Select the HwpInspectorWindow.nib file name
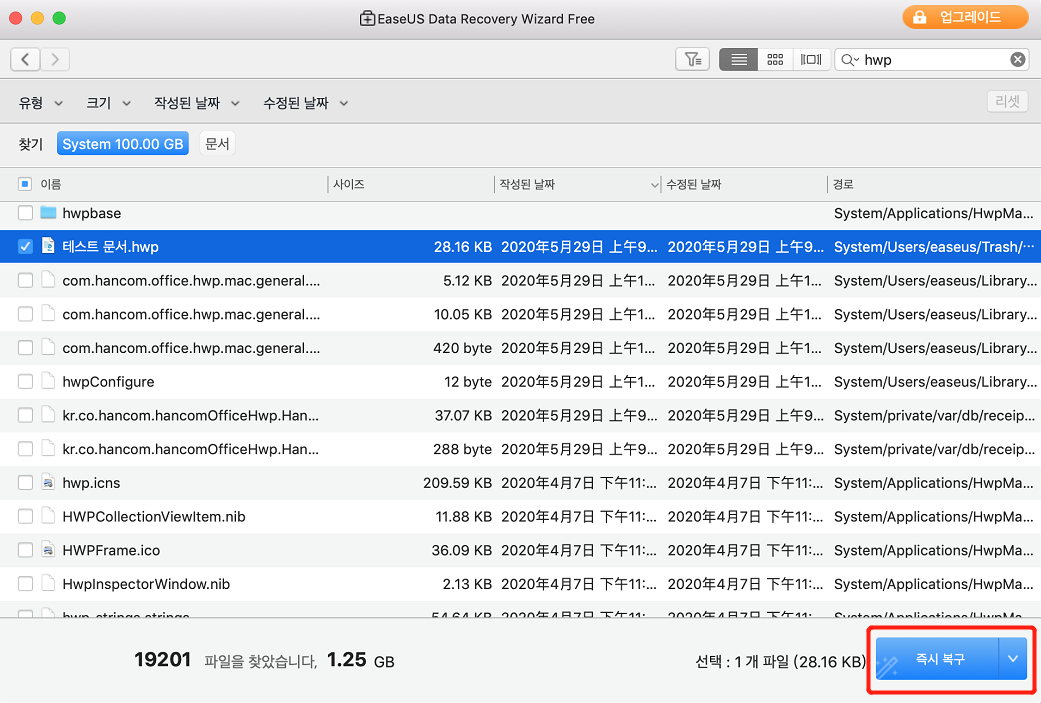1041x703 pixels. coord(146,584)
